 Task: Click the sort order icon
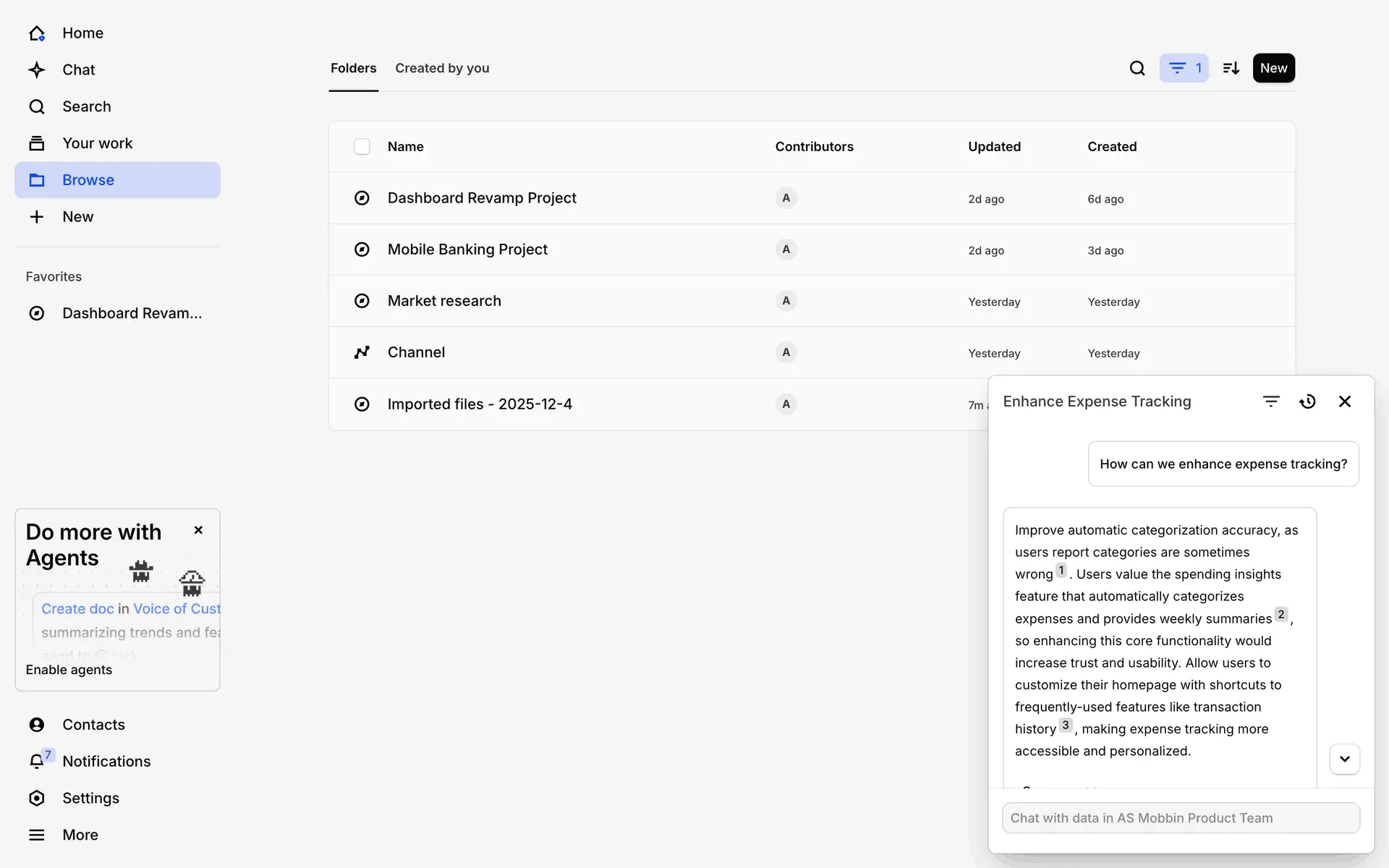click(1231, 68)
